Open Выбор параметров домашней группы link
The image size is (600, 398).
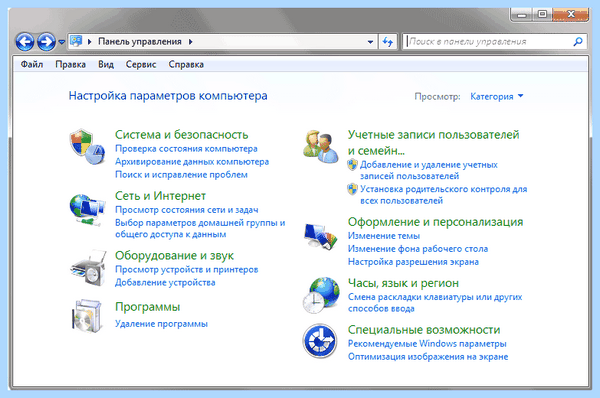point(200,228)
